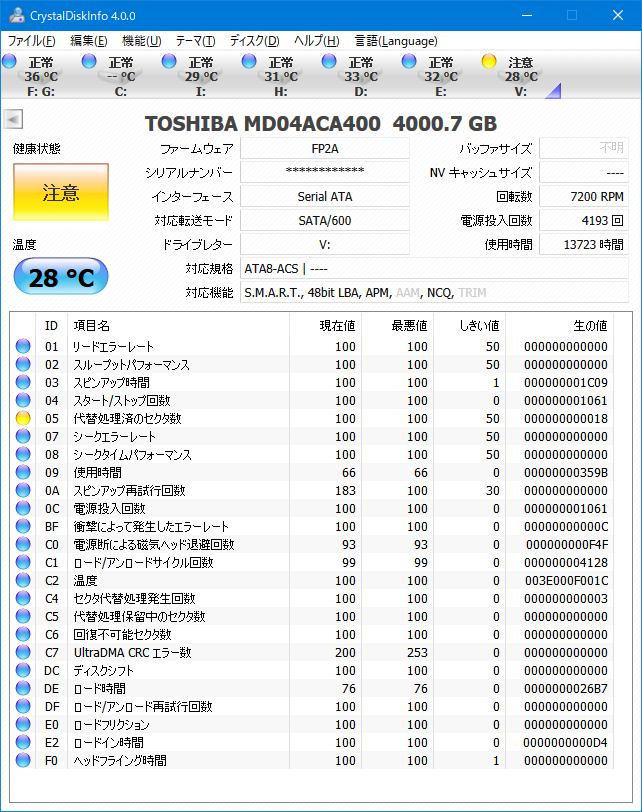Click the status orb for attribute 09
The image size is (642, 812).
tap(23, 472)
